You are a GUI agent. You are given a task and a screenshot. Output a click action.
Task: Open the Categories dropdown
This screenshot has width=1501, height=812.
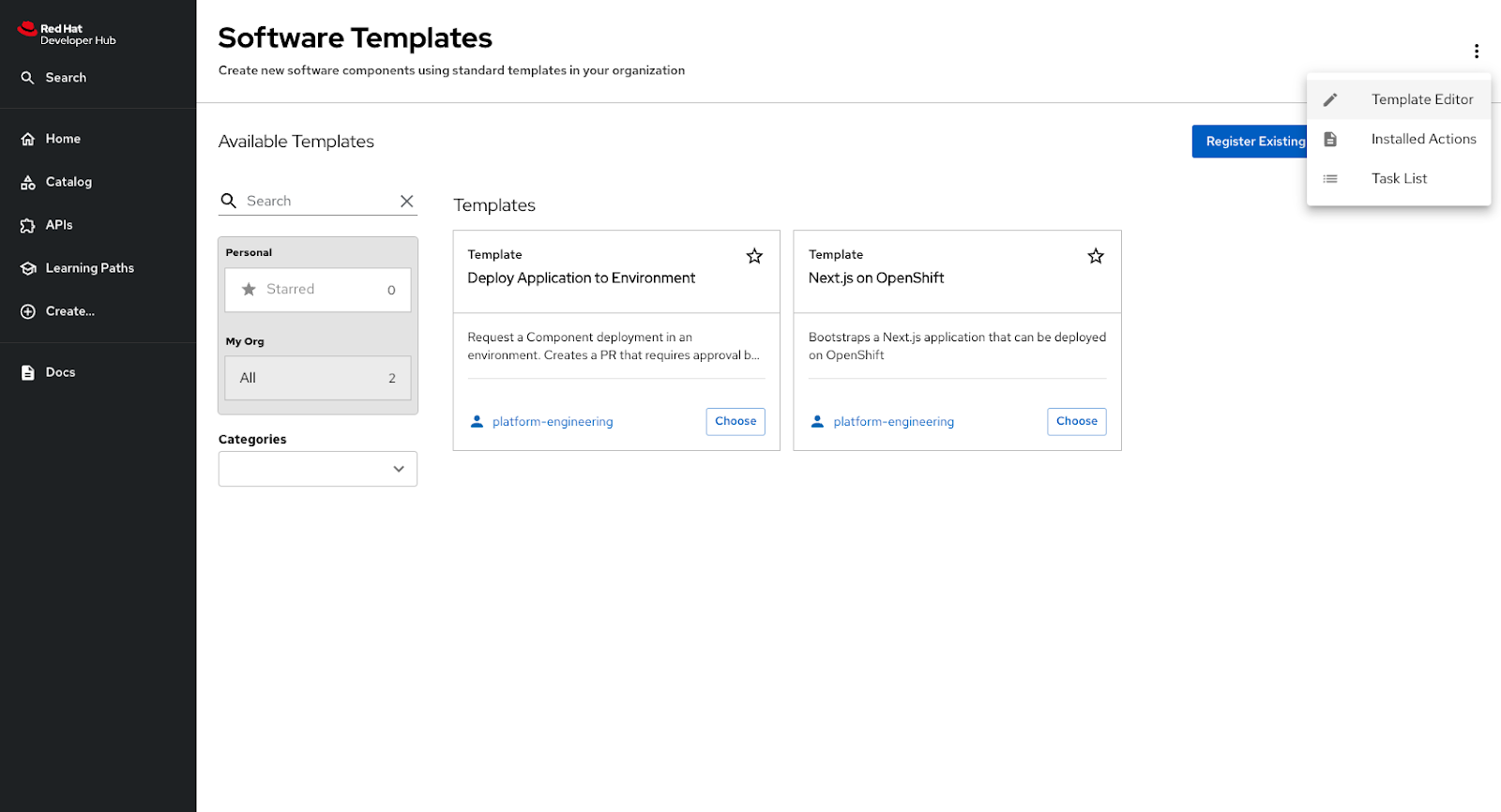318,469
